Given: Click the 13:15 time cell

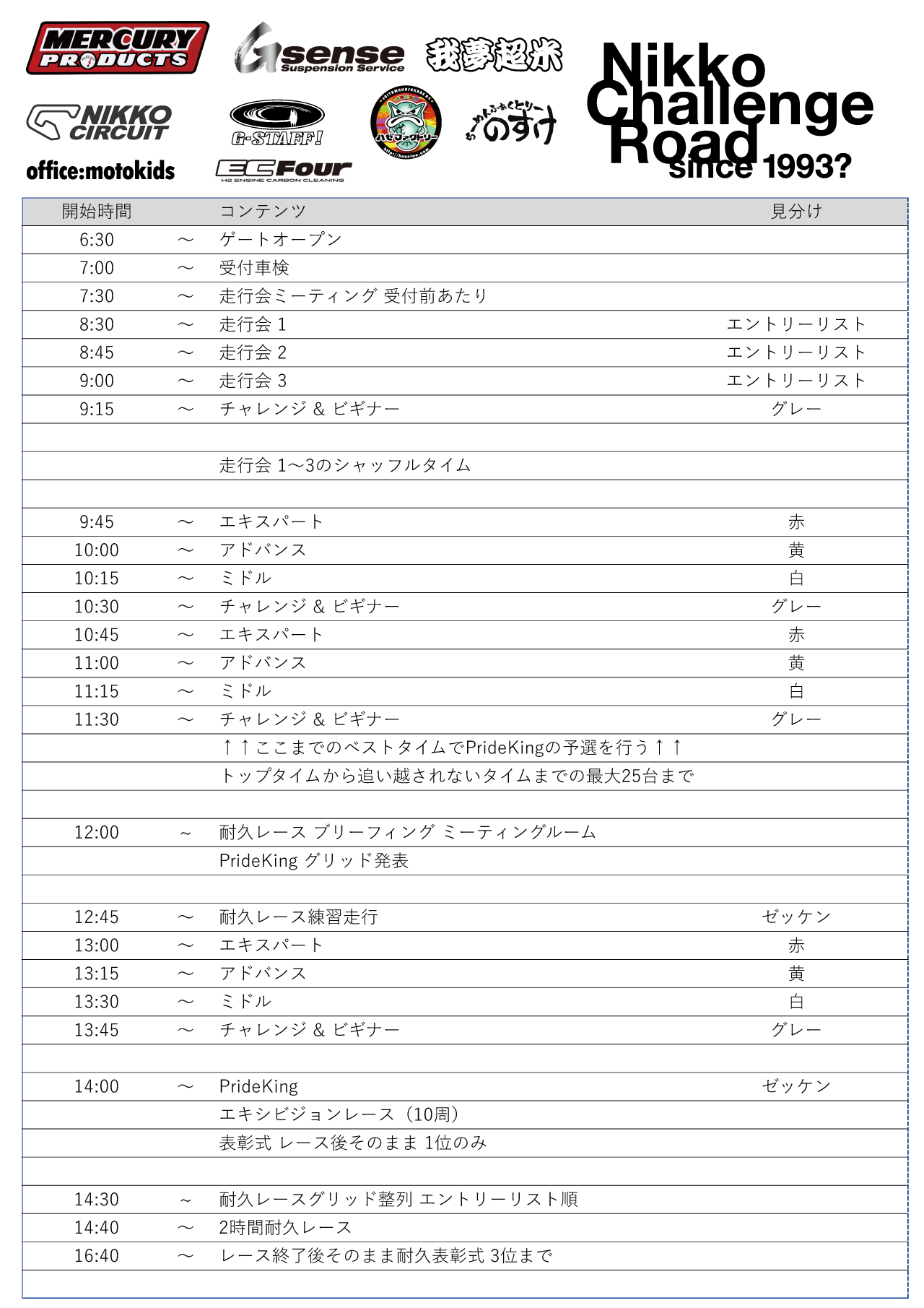Looking at the screenshot, I should (x=97, y=974).
